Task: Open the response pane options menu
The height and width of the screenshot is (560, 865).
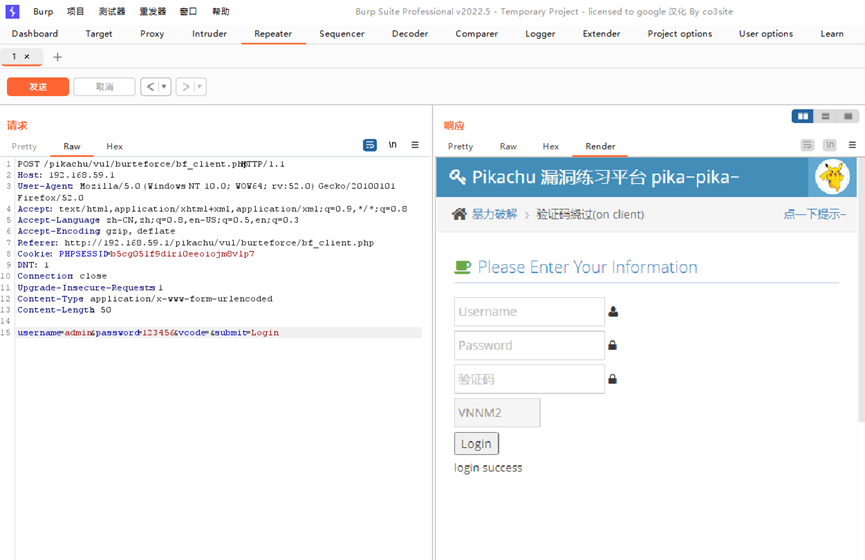Action: [x=852, y=145]
